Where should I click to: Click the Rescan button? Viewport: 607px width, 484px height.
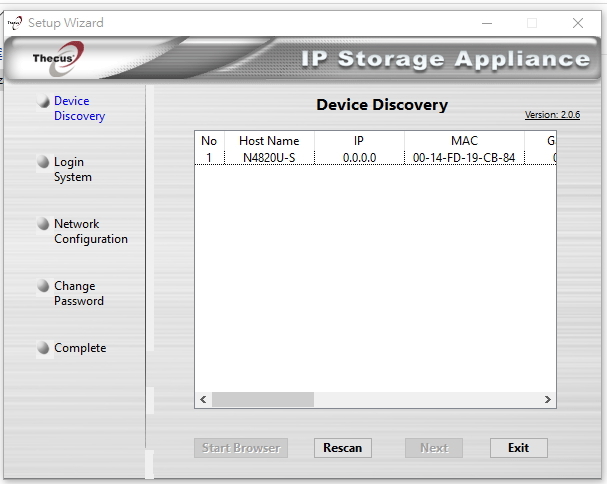[343, 448]
